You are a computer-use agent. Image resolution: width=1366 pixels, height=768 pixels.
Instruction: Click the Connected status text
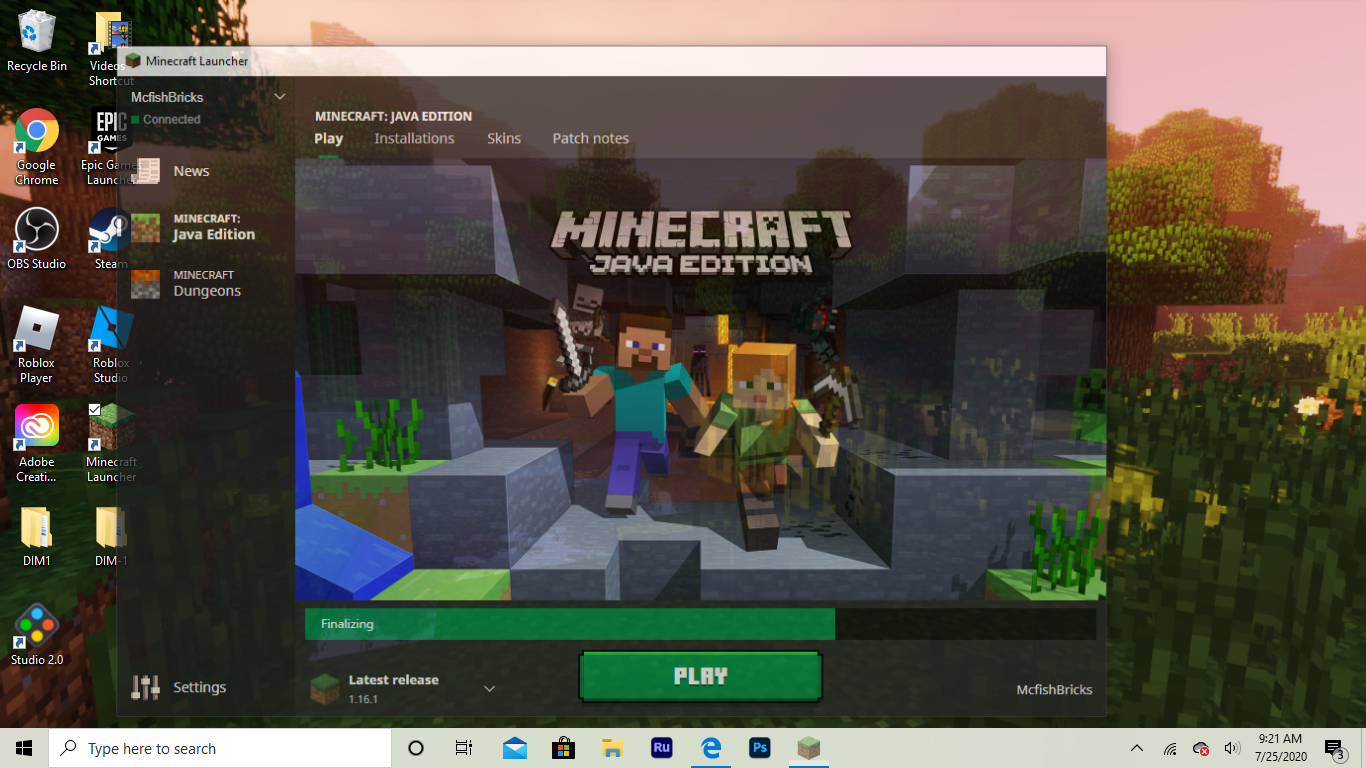pyautogui.click(x=171, y=119)
